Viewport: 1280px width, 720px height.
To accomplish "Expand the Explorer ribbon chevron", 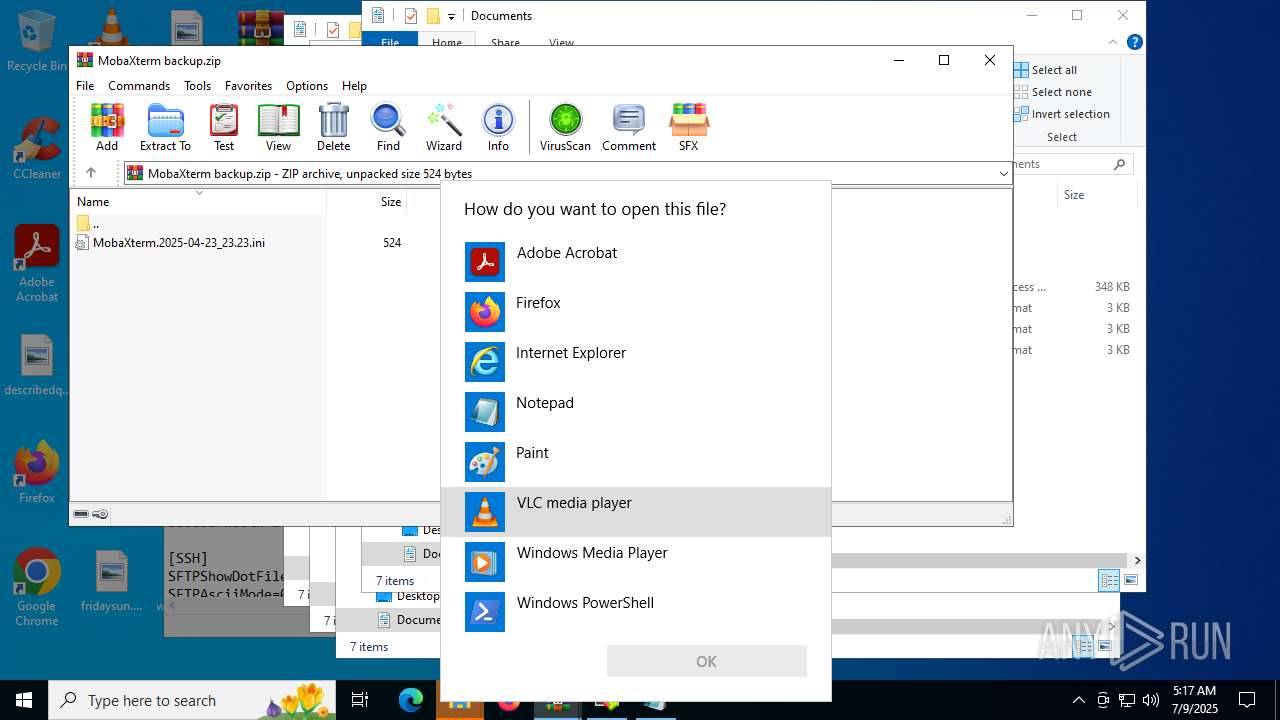I will pos(1113,43).
